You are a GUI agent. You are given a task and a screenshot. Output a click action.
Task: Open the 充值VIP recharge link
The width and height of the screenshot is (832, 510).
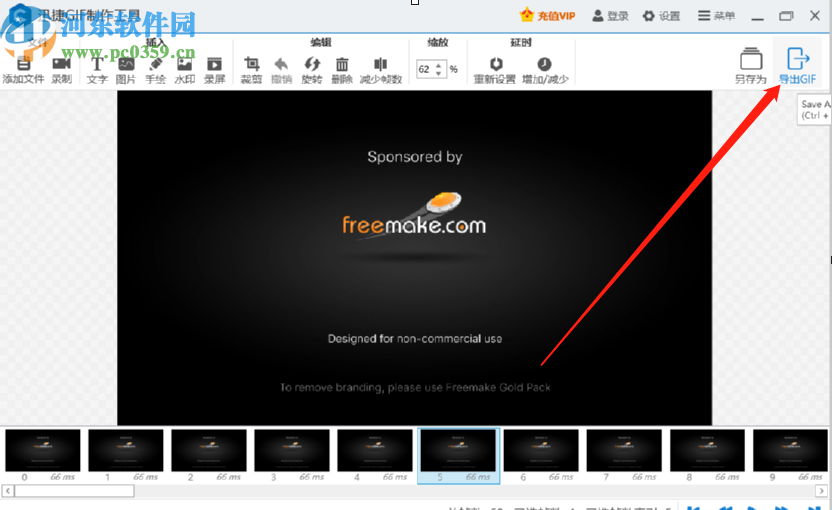548,16
